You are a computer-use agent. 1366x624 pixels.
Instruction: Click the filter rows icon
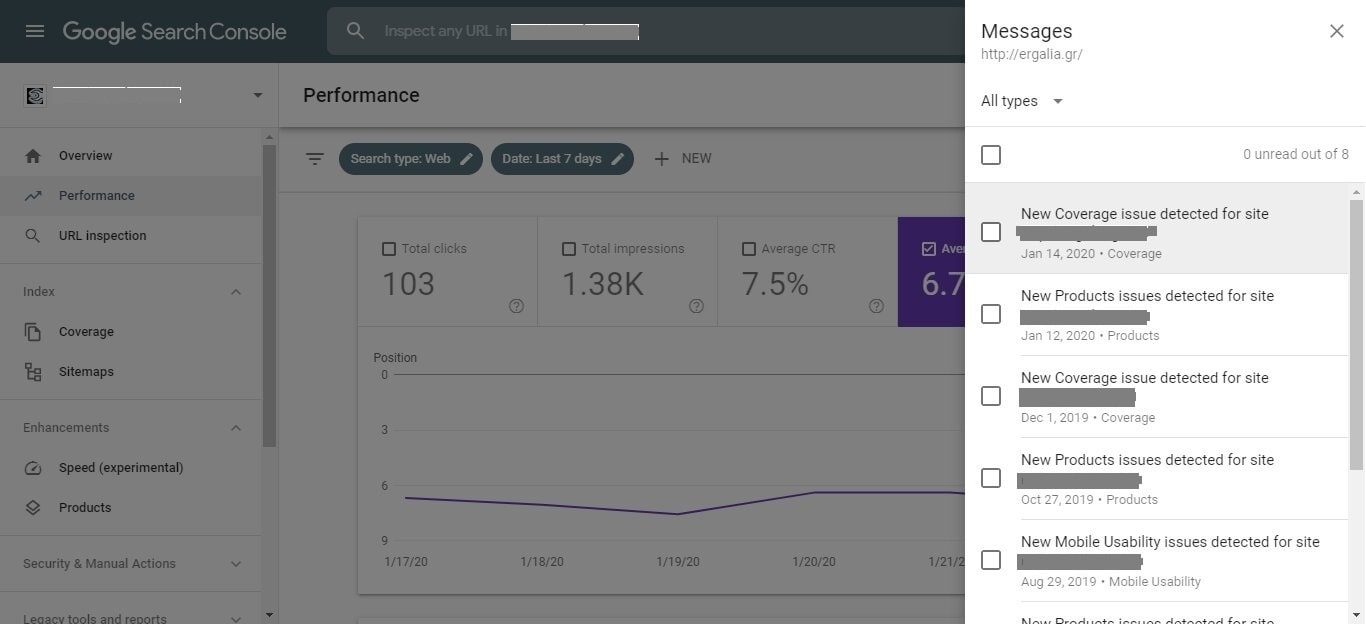click(x=315, y=159)
